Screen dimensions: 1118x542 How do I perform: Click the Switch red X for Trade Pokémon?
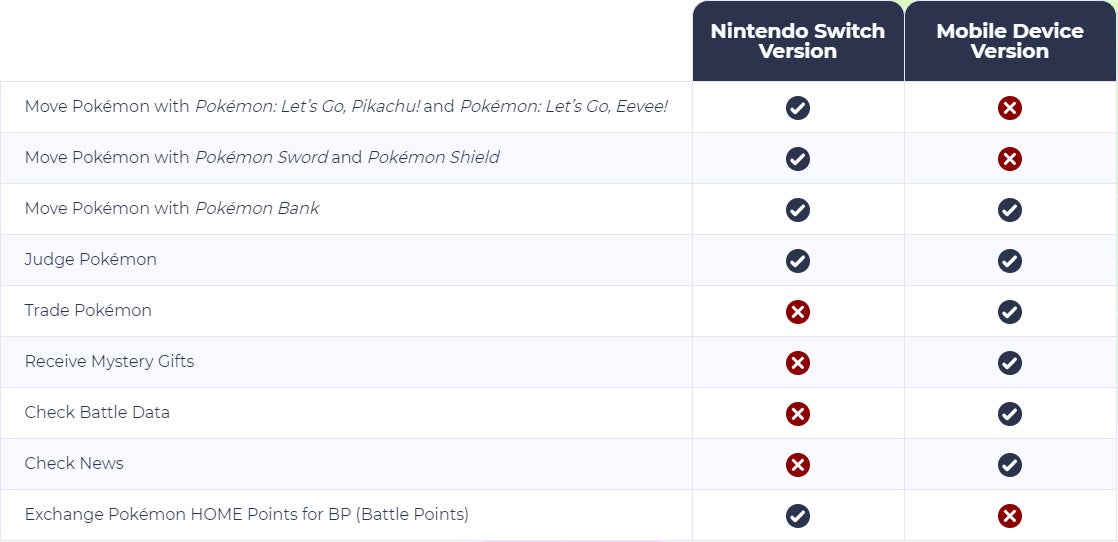[798, 312]
